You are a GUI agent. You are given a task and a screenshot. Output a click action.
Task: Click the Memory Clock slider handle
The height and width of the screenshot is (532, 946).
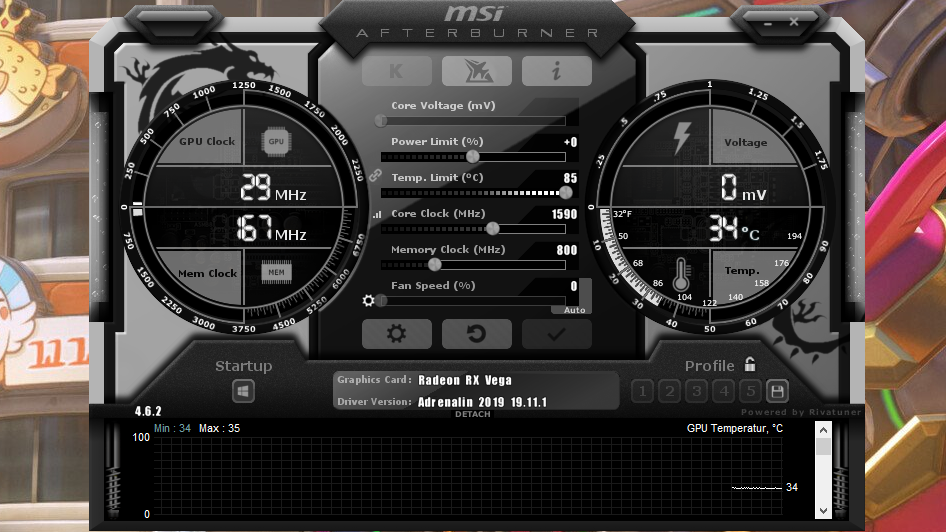click(434, 264)
